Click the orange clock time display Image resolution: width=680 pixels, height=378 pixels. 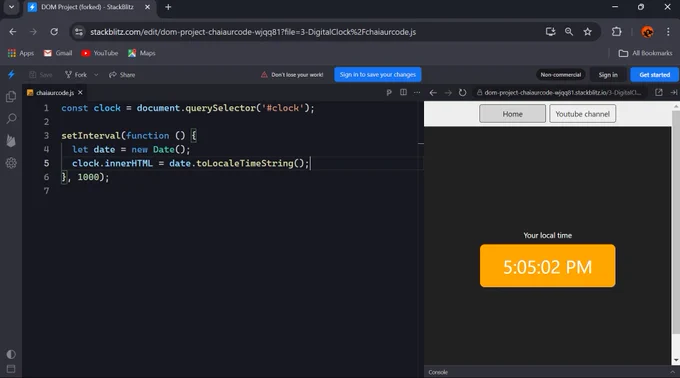[547, 266]
